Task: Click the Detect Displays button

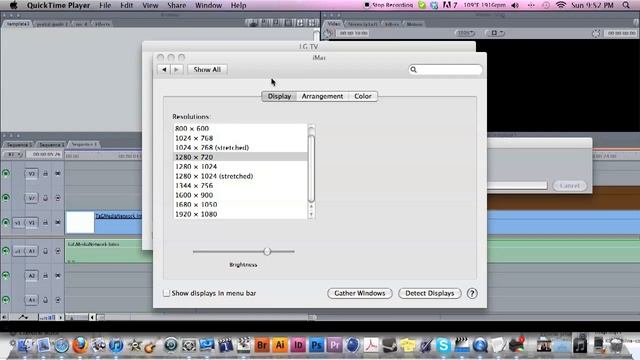Action: coord(429,293)
